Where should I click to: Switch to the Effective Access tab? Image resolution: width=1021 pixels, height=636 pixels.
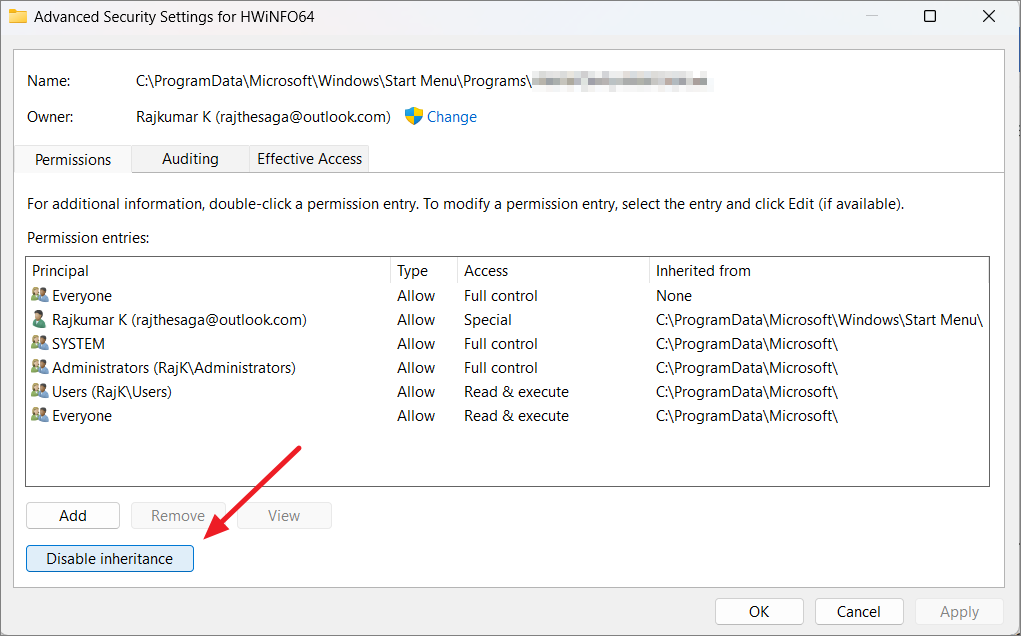click(308, 158)
